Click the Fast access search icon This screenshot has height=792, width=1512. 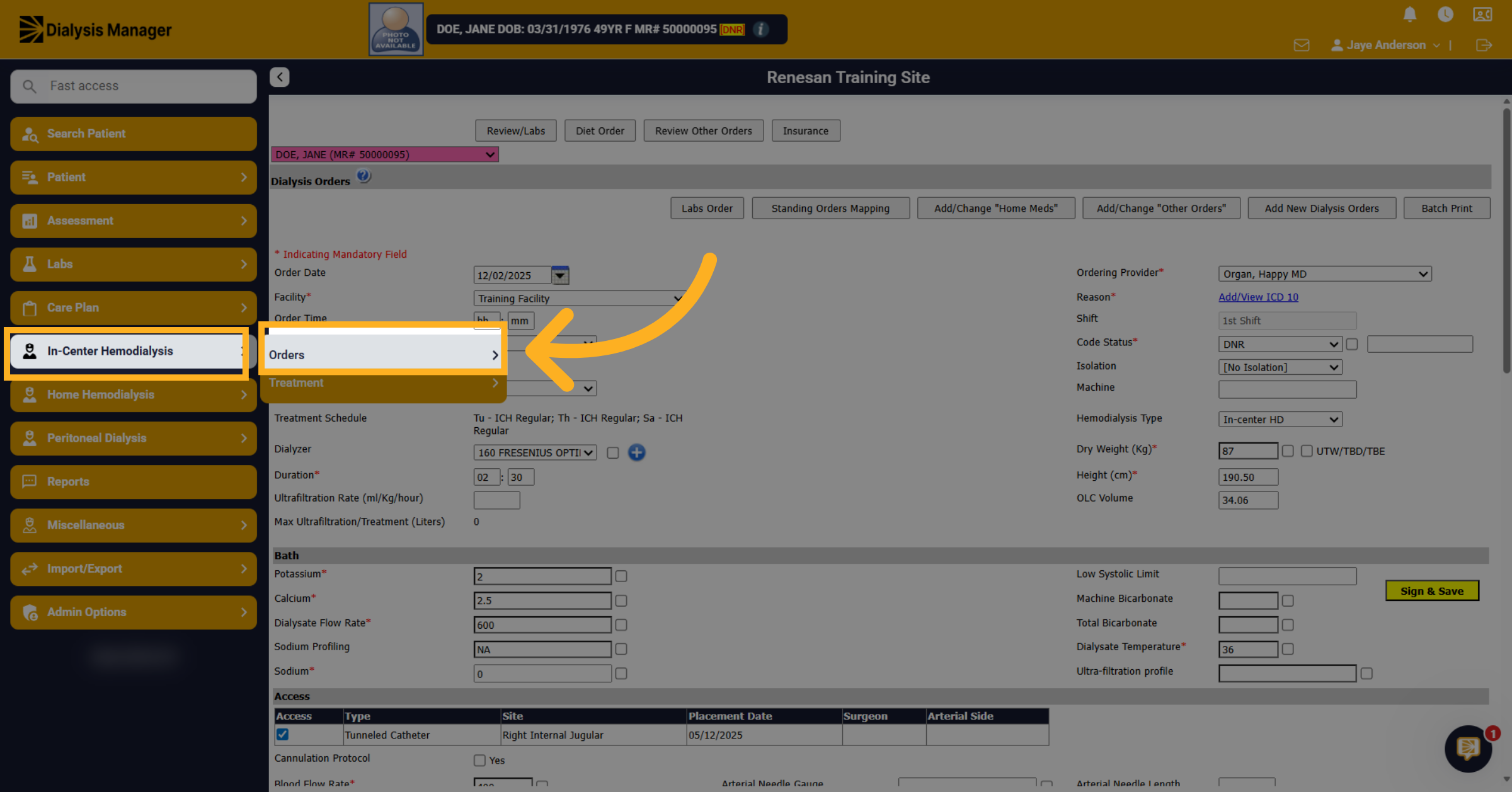(x=30, y=86)
